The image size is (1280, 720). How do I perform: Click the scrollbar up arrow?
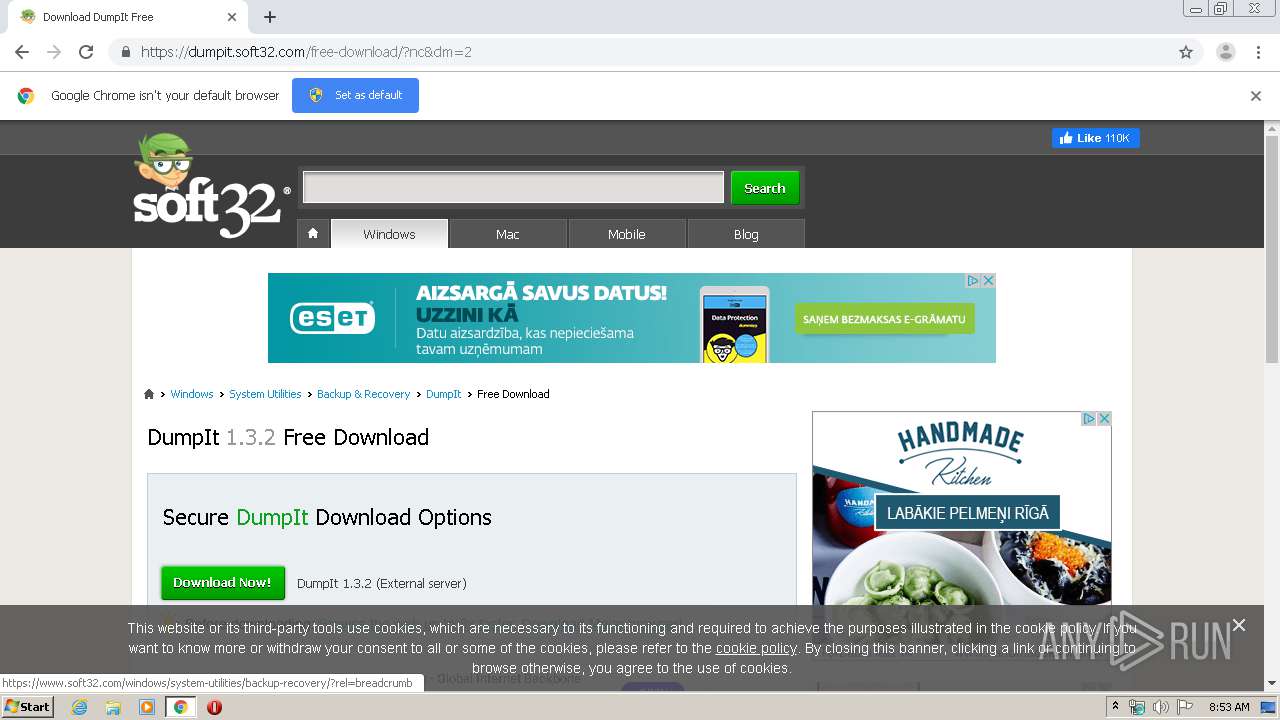click(x=1272, y=128)
